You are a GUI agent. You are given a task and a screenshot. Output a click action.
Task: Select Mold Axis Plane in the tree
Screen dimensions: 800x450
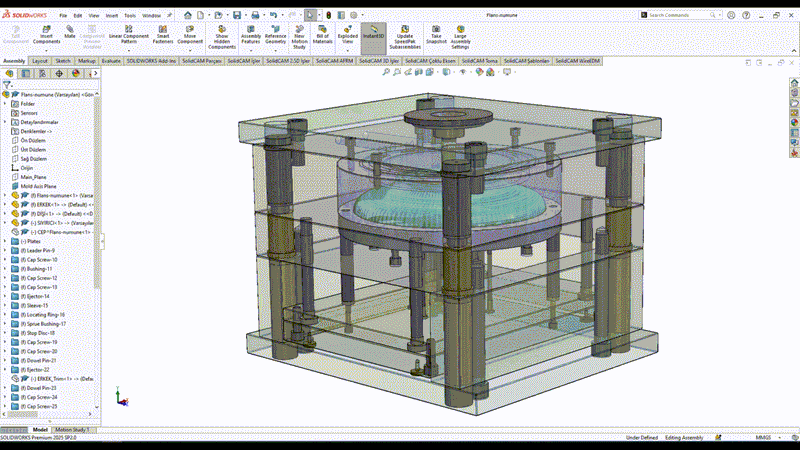coord(38,186)
